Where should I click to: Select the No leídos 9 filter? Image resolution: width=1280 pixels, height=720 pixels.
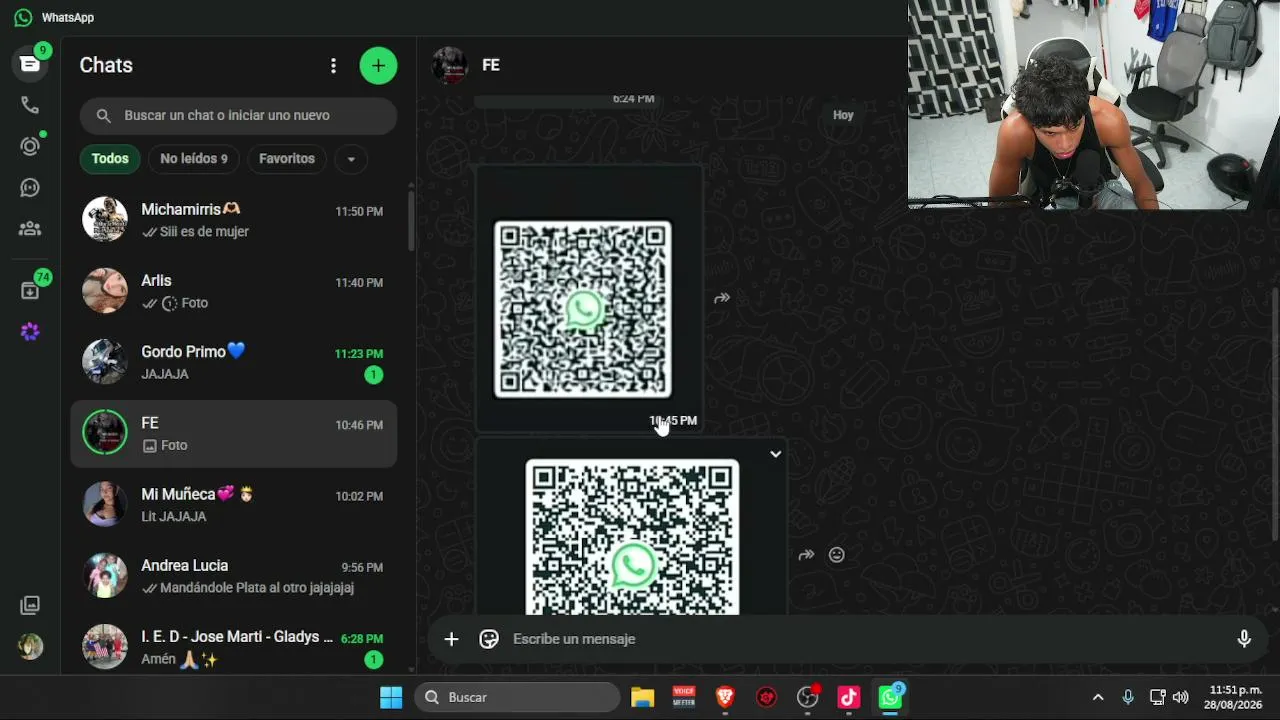point(194,159)
